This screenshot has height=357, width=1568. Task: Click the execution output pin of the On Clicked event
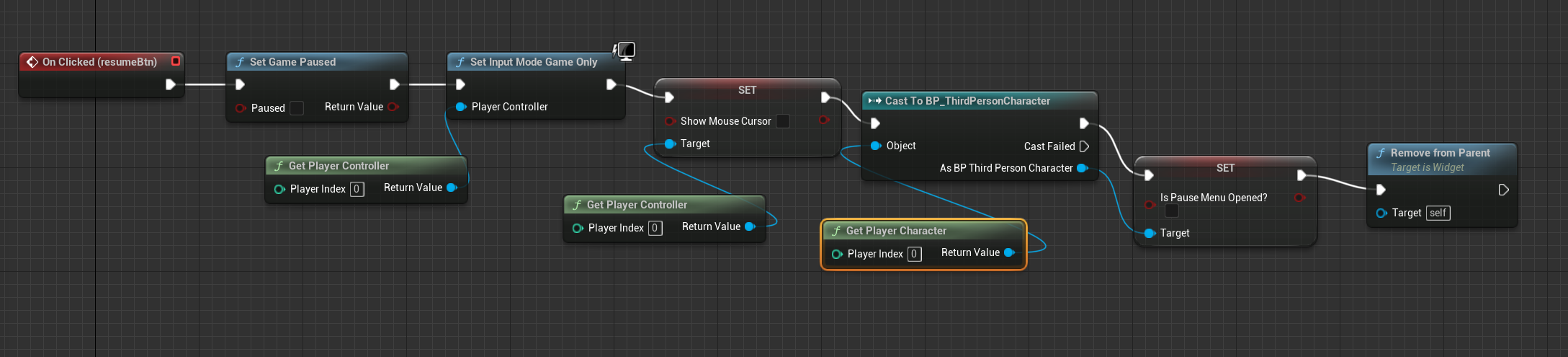pos(171,84)
